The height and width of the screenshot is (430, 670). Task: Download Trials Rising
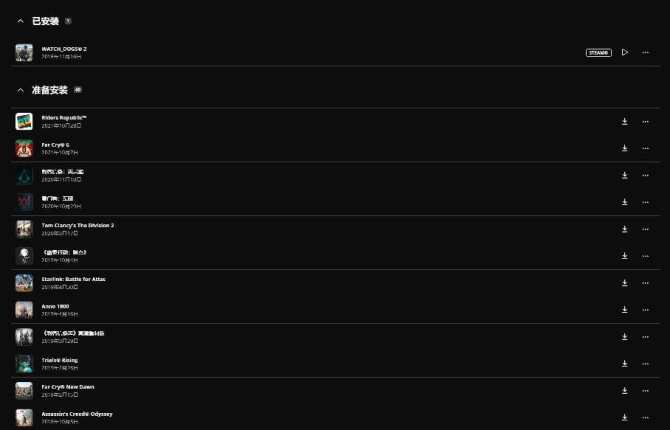click(x=624, y=363)
